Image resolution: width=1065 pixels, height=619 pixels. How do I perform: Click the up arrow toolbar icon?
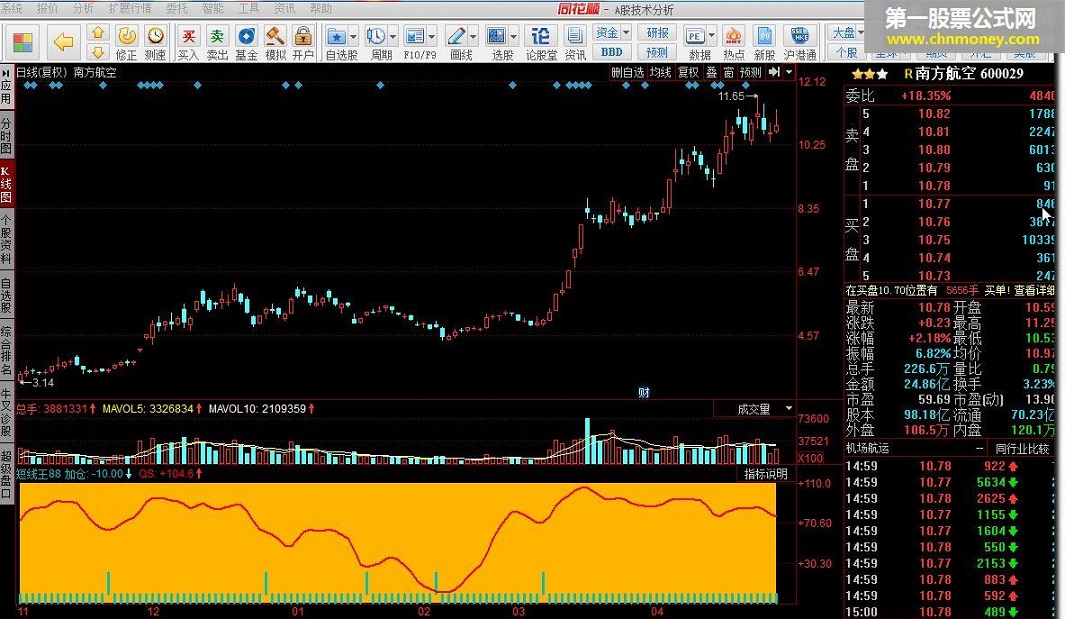coord(98,33)
